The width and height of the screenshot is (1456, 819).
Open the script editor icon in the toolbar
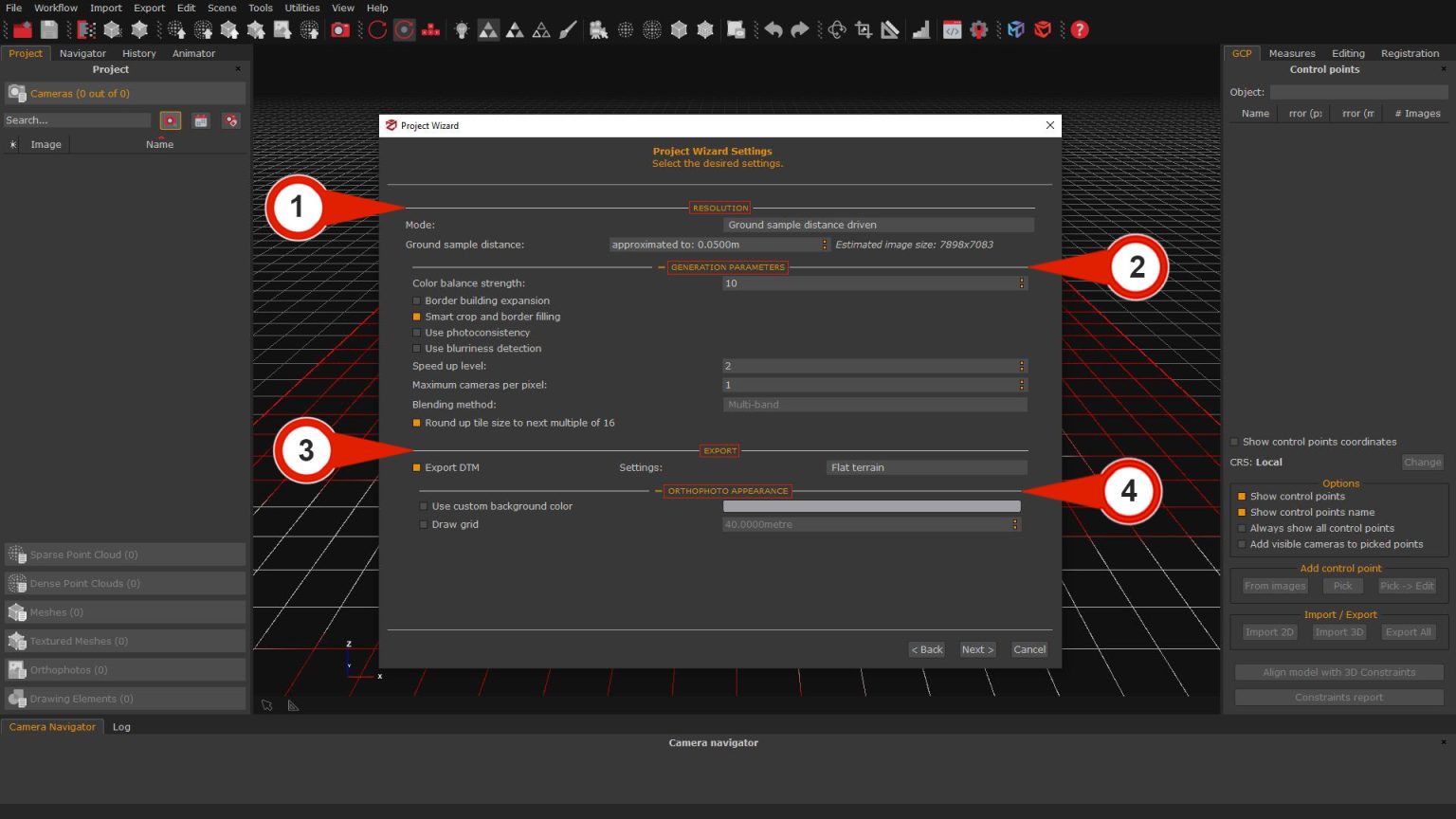pyautogui.click(x=953, y=29)
